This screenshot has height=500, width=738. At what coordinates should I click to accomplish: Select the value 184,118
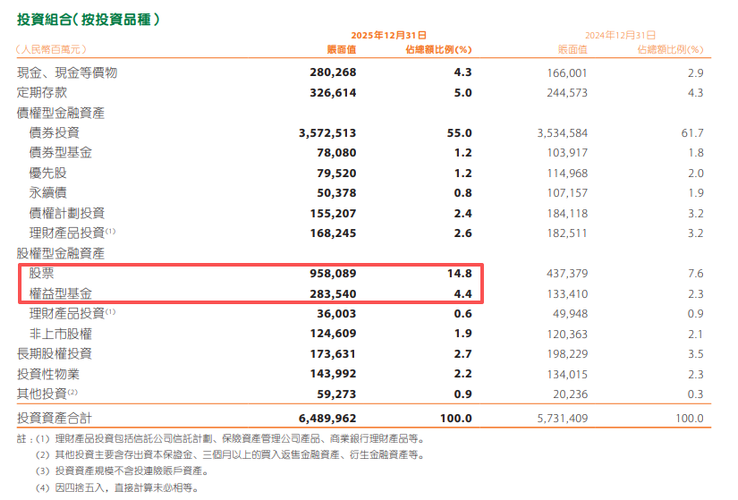pos(567,213)
